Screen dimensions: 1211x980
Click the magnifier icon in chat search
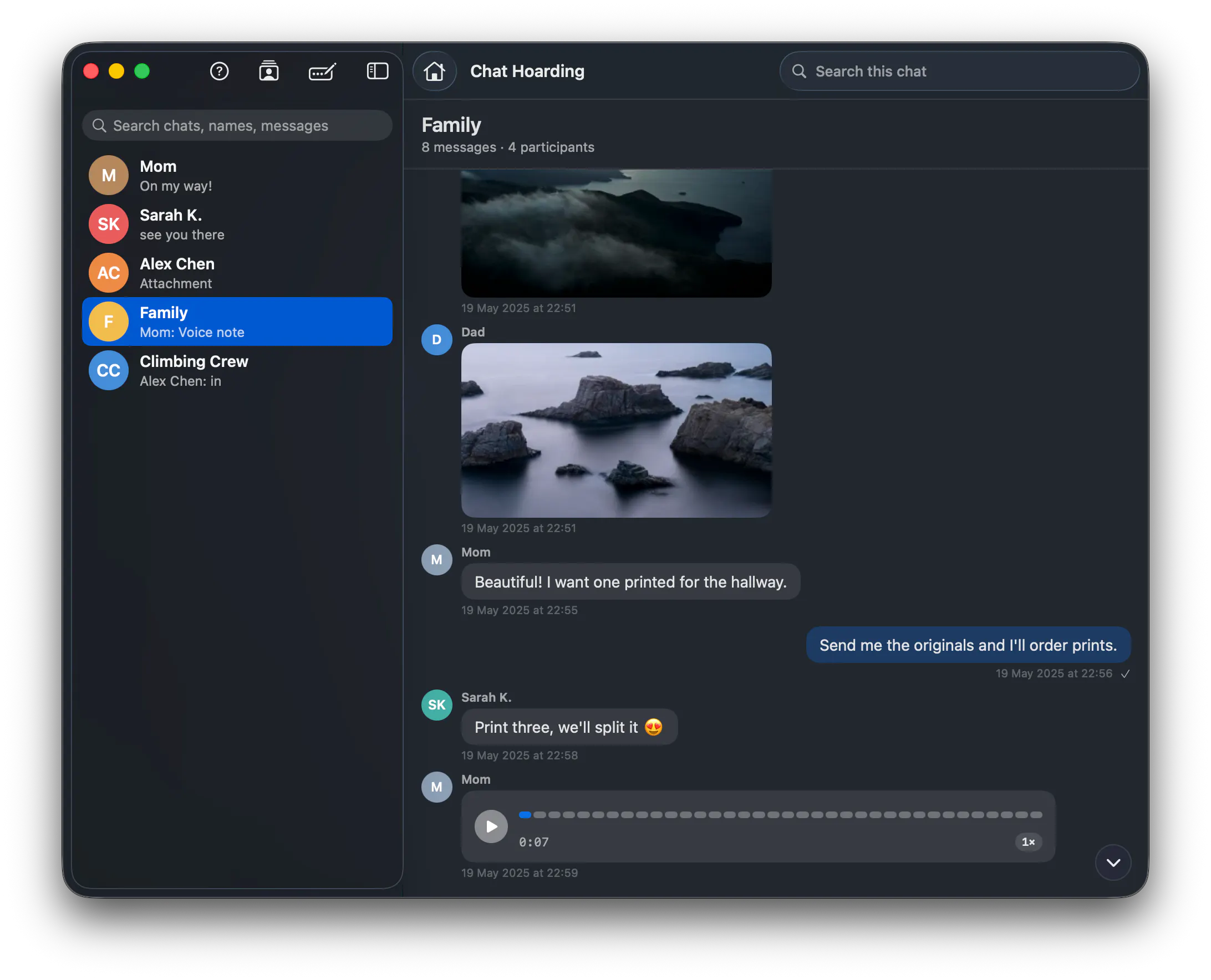(799, 71)
